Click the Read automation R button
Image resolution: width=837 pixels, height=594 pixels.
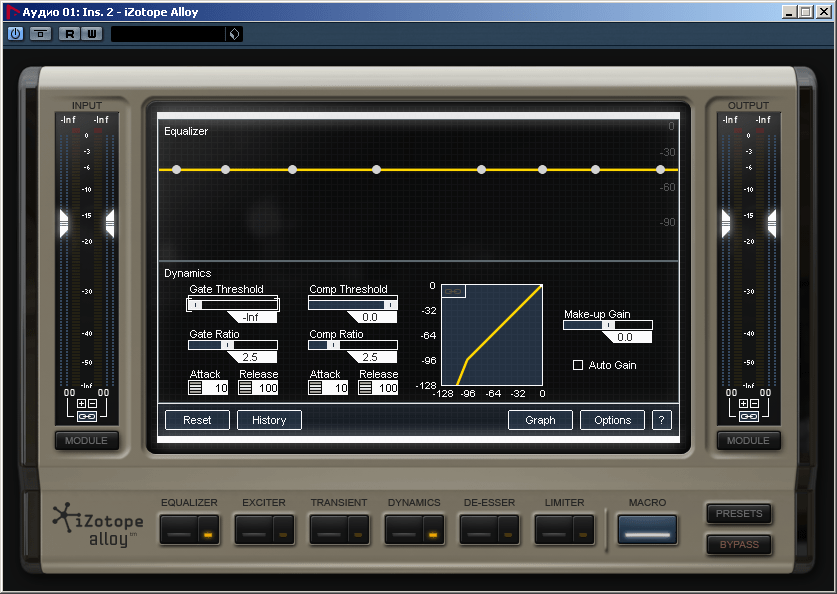(69, 34)
